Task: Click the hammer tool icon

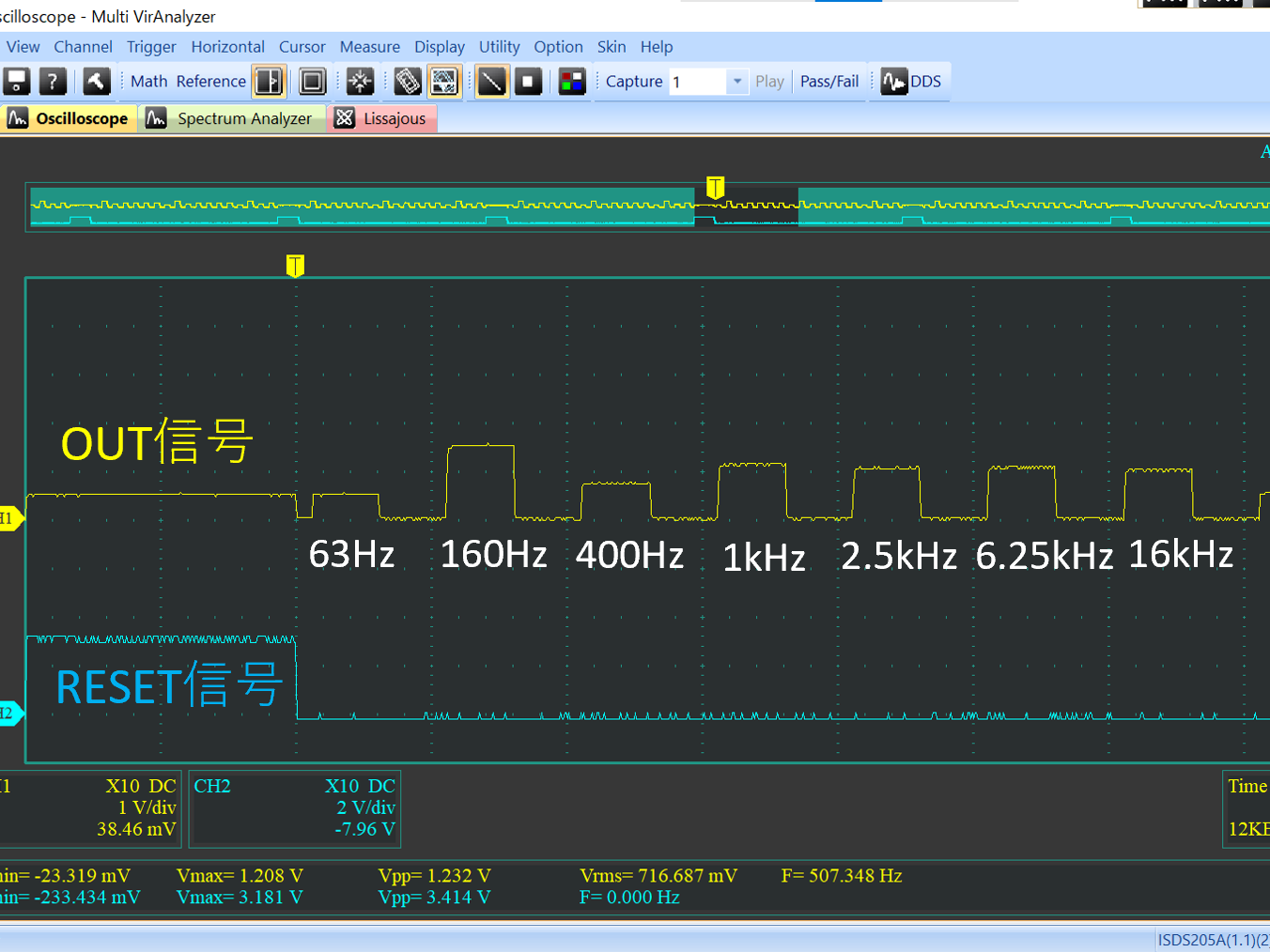Action: tap(96, 82)
